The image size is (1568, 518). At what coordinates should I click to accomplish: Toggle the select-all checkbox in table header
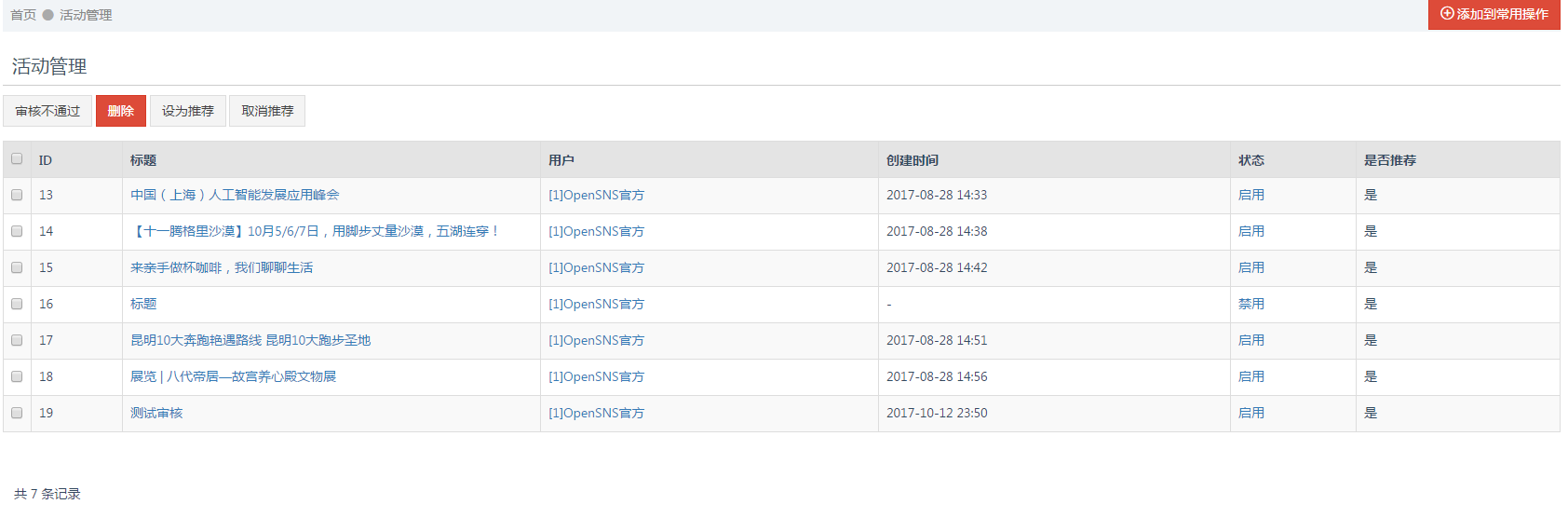tap(17, 158)
